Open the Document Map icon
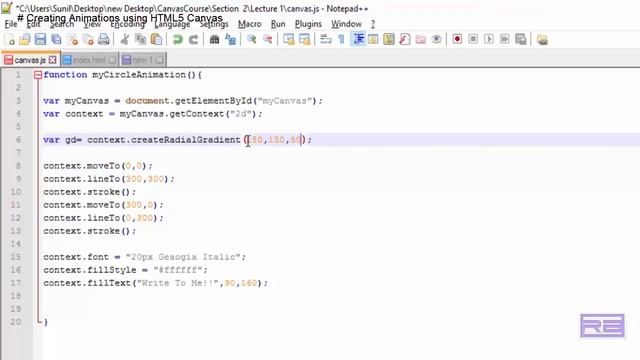This screenshot has height=360, width=640. tap(389, 39)
